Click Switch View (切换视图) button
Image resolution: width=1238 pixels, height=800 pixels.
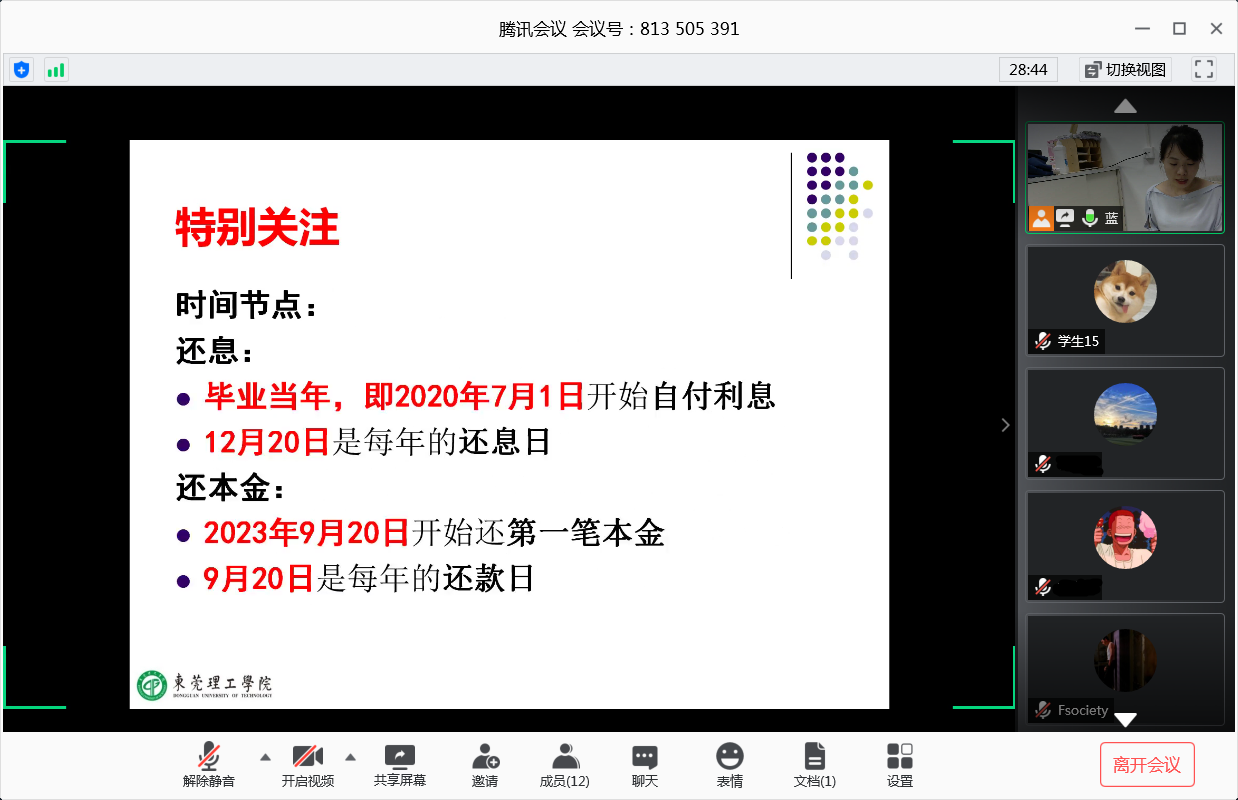1126,70
